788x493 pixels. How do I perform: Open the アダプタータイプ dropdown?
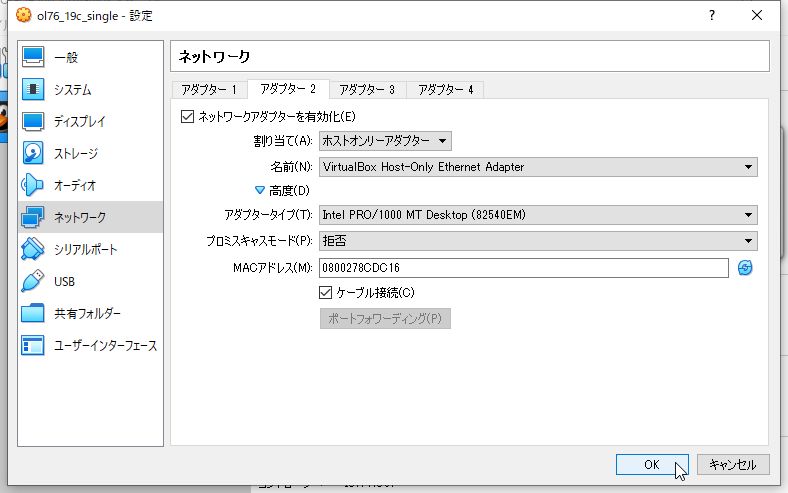click(538, 215)
